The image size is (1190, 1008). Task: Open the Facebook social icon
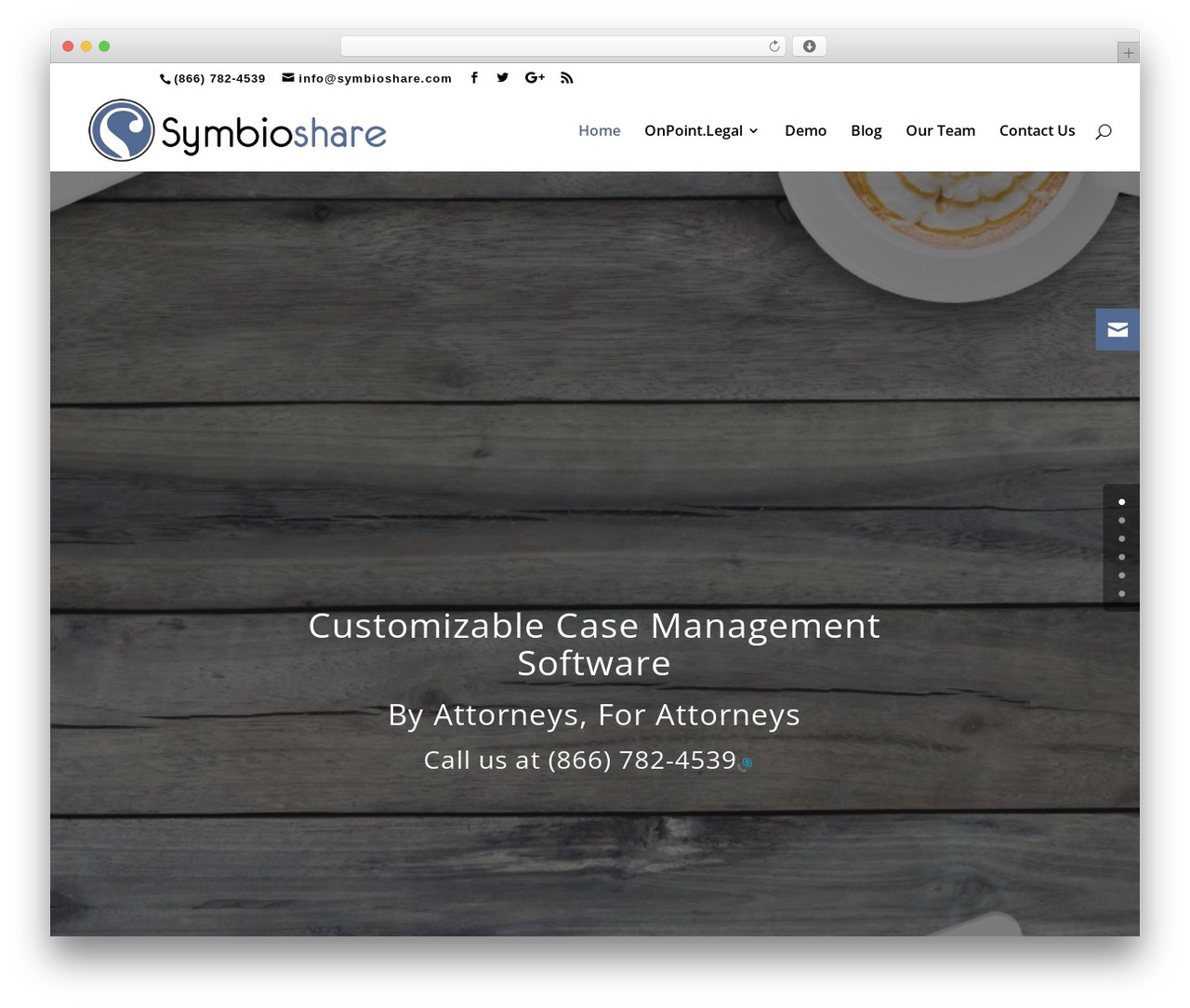[474, 78]
